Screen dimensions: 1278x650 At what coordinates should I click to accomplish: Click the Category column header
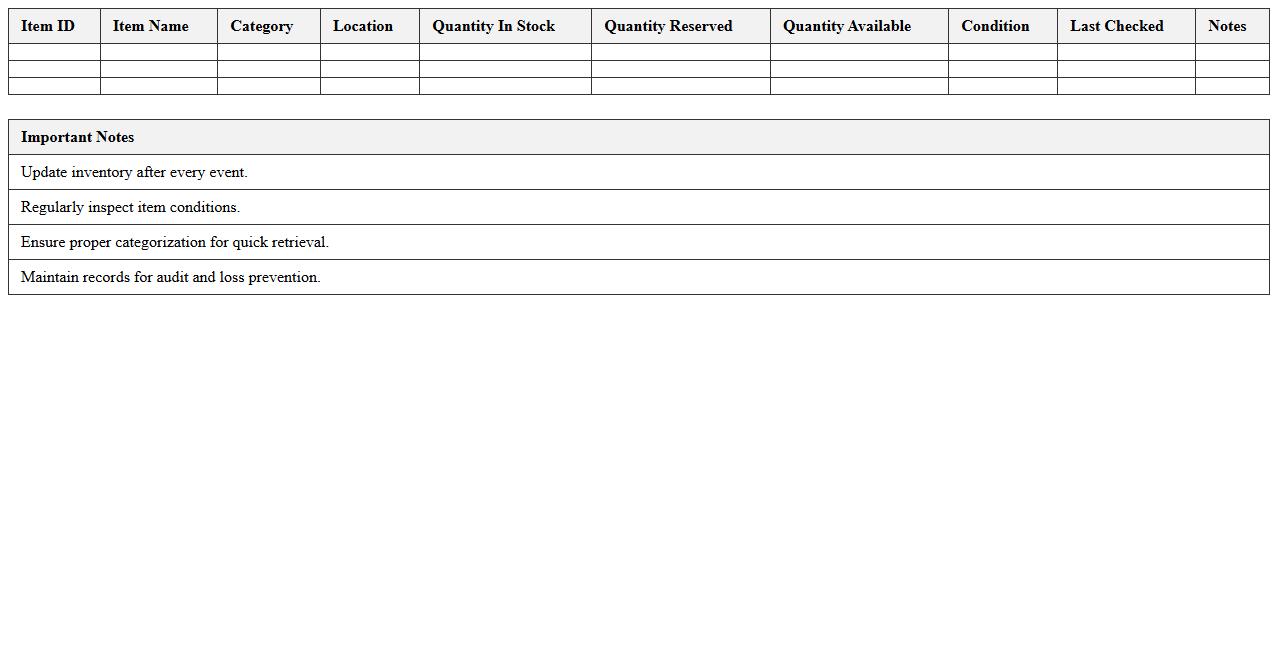coord(262,26)
